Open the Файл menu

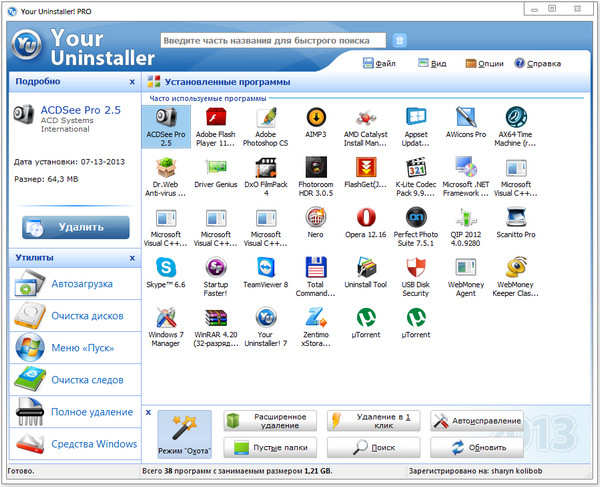coord(378,63)
